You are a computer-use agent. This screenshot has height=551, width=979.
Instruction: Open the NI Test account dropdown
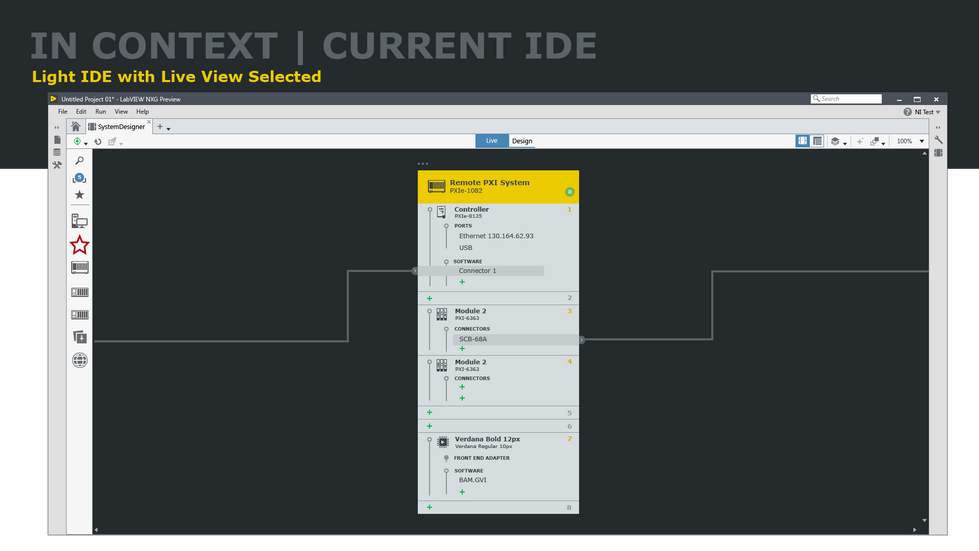click(x=927, y=112)
